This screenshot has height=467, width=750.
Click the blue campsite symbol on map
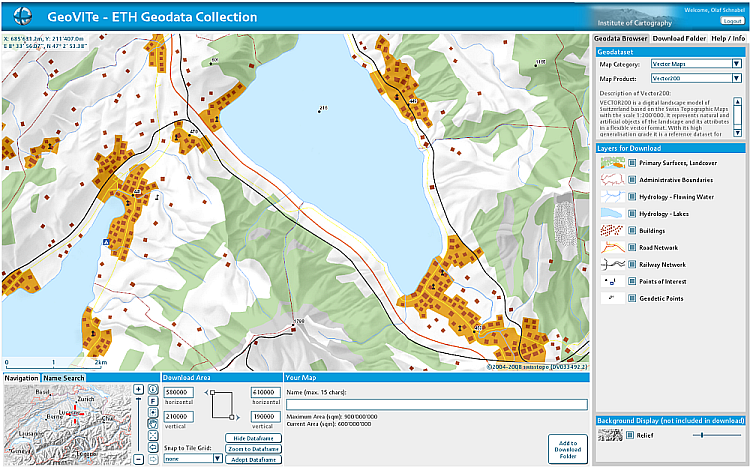106,242
